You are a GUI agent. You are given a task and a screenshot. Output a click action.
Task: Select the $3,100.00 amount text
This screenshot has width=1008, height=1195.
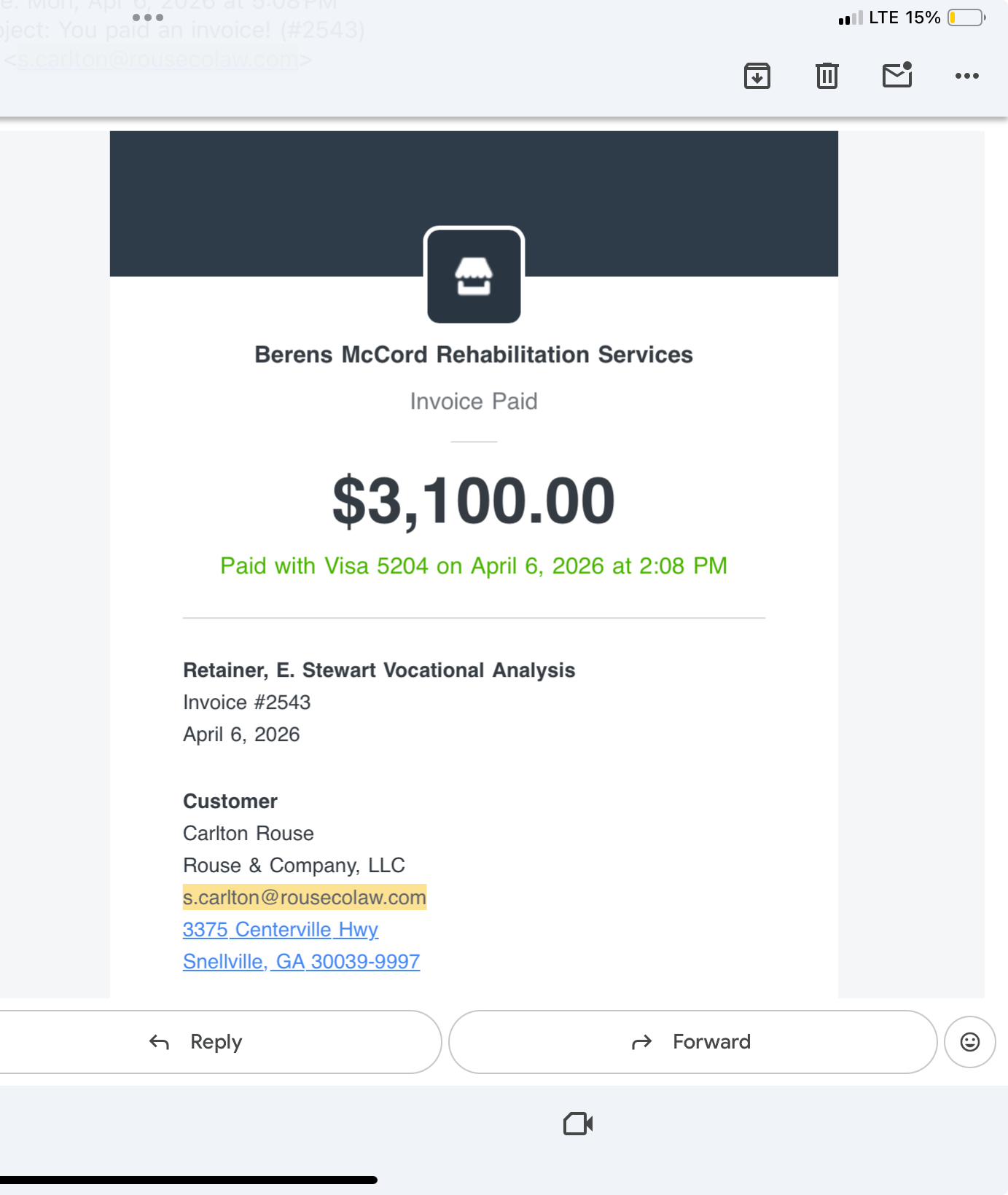pos(474,501)
